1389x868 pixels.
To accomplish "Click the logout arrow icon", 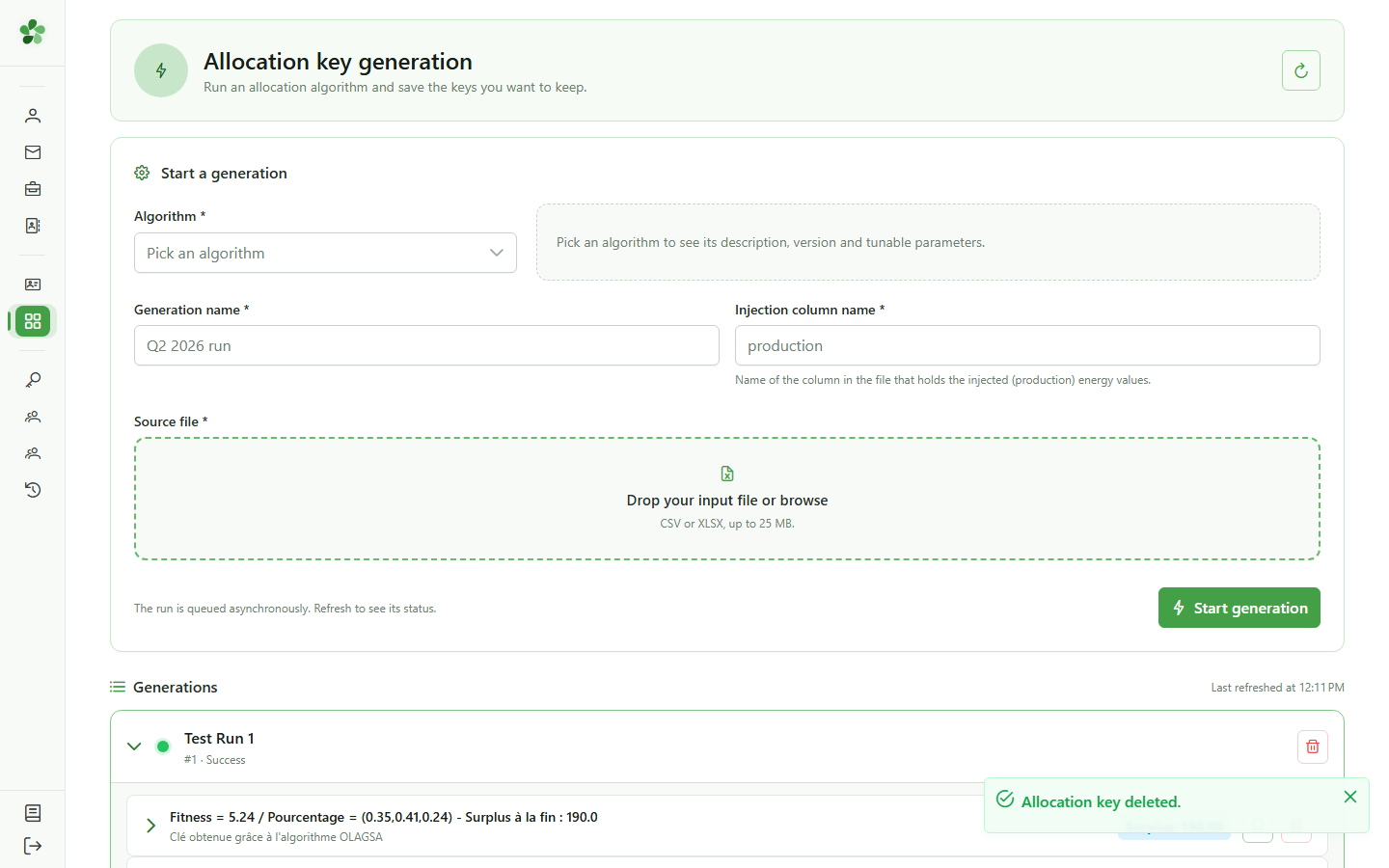I will click(x=33, y=846).
